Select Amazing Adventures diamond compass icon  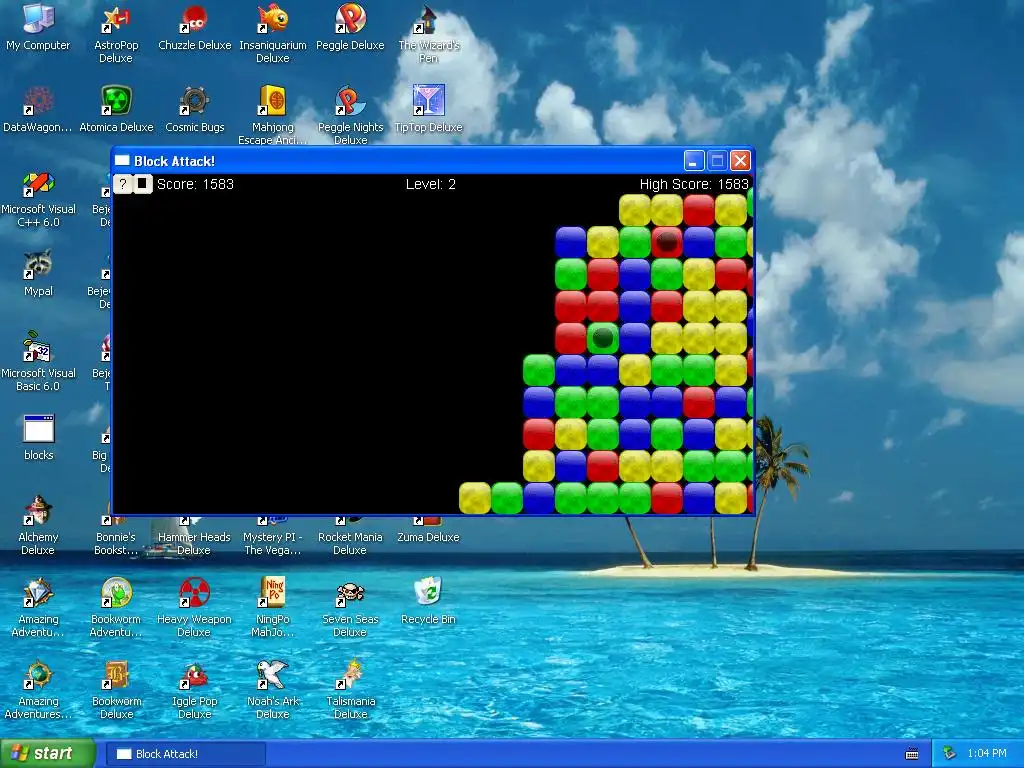point(38,607)
